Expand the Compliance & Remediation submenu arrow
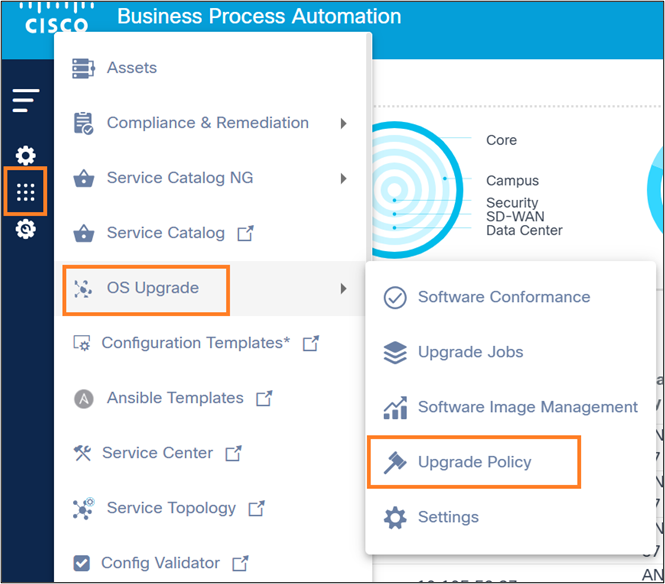Image resolution: width=665 pixels, height=584 pixels. (x=343, y=123)
